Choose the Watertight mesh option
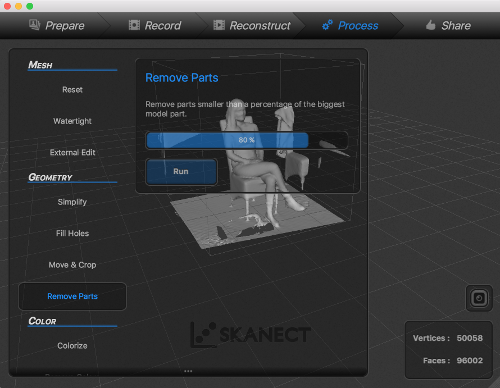This screenshot has width=500, height=388. tap(72, 121)
